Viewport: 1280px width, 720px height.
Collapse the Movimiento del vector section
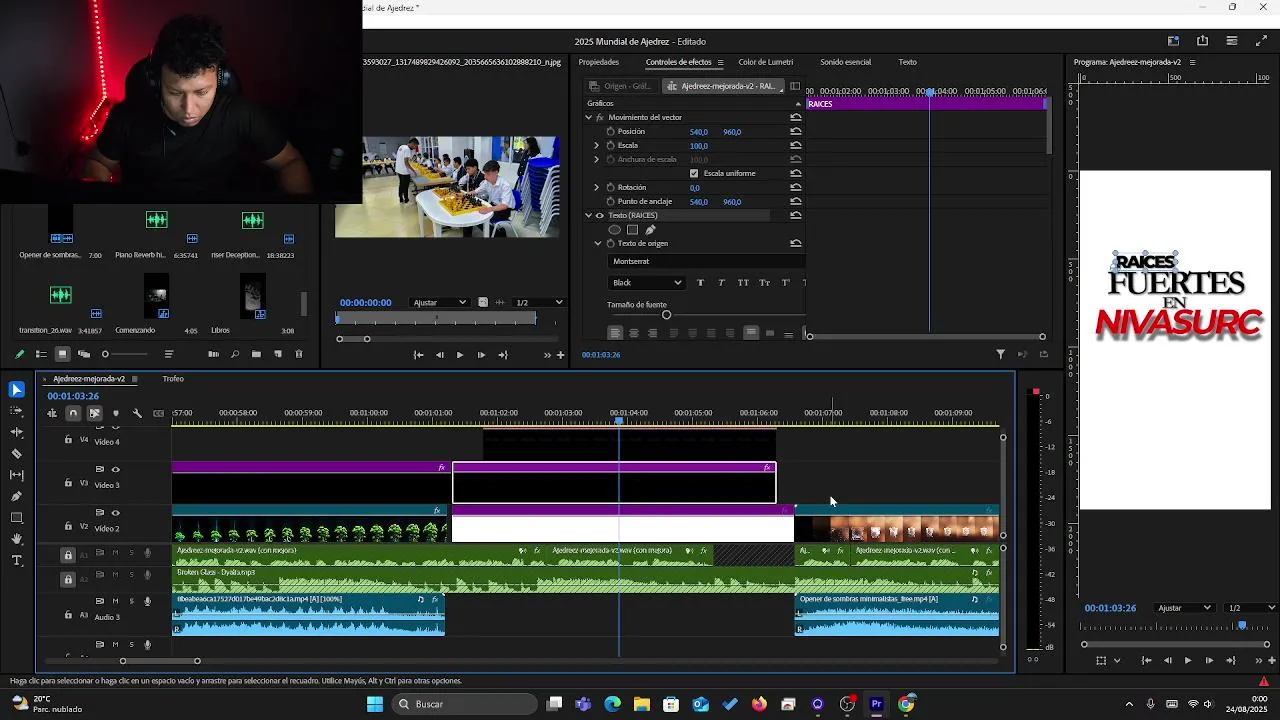[x=588, y=118]
